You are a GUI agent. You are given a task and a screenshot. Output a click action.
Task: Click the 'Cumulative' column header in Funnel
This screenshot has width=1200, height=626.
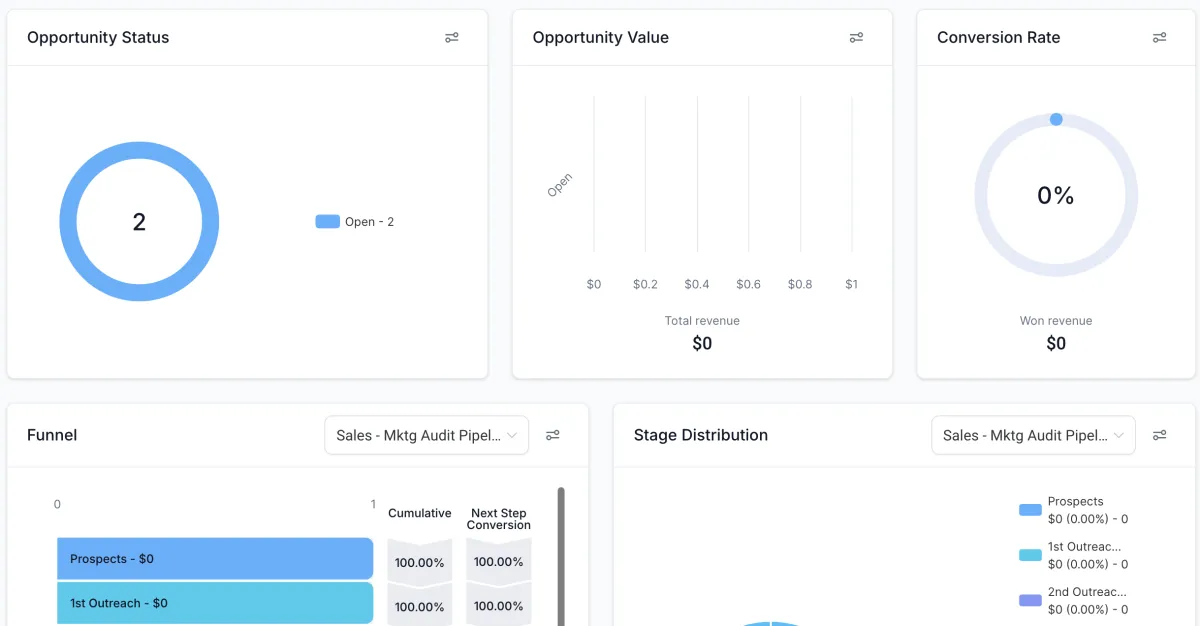click(419, 513)
